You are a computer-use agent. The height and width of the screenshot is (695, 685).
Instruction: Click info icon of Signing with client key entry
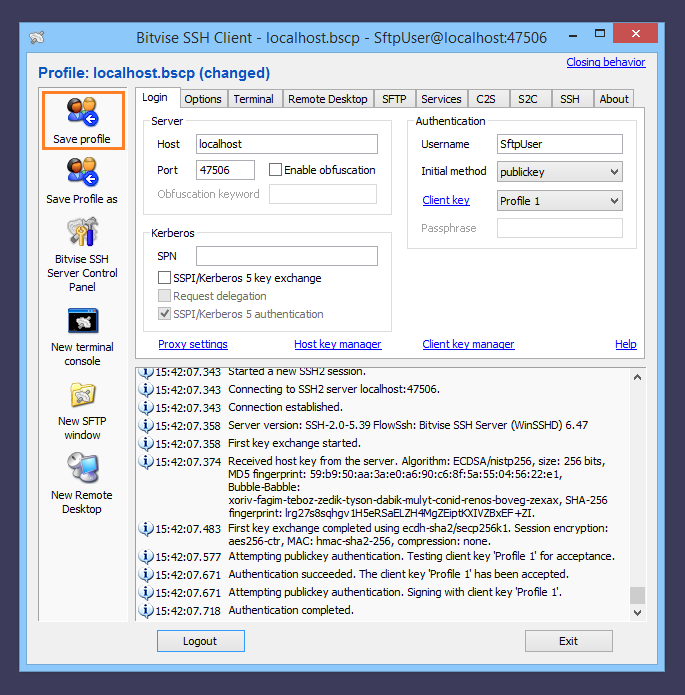145,592
